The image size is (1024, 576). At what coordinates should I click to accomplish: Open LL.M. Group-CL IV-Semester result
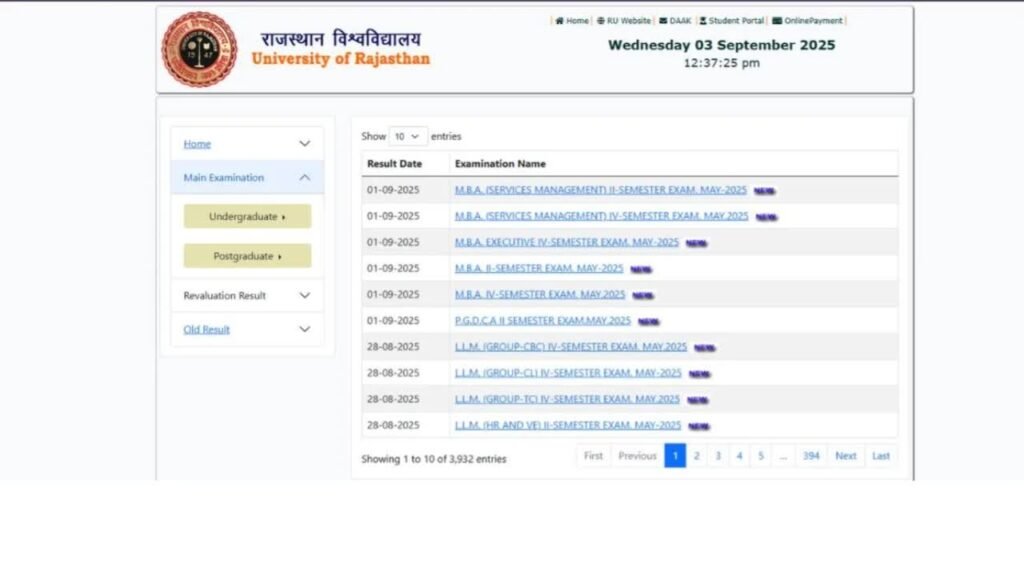pyautogui.click(x=568, y=373)
